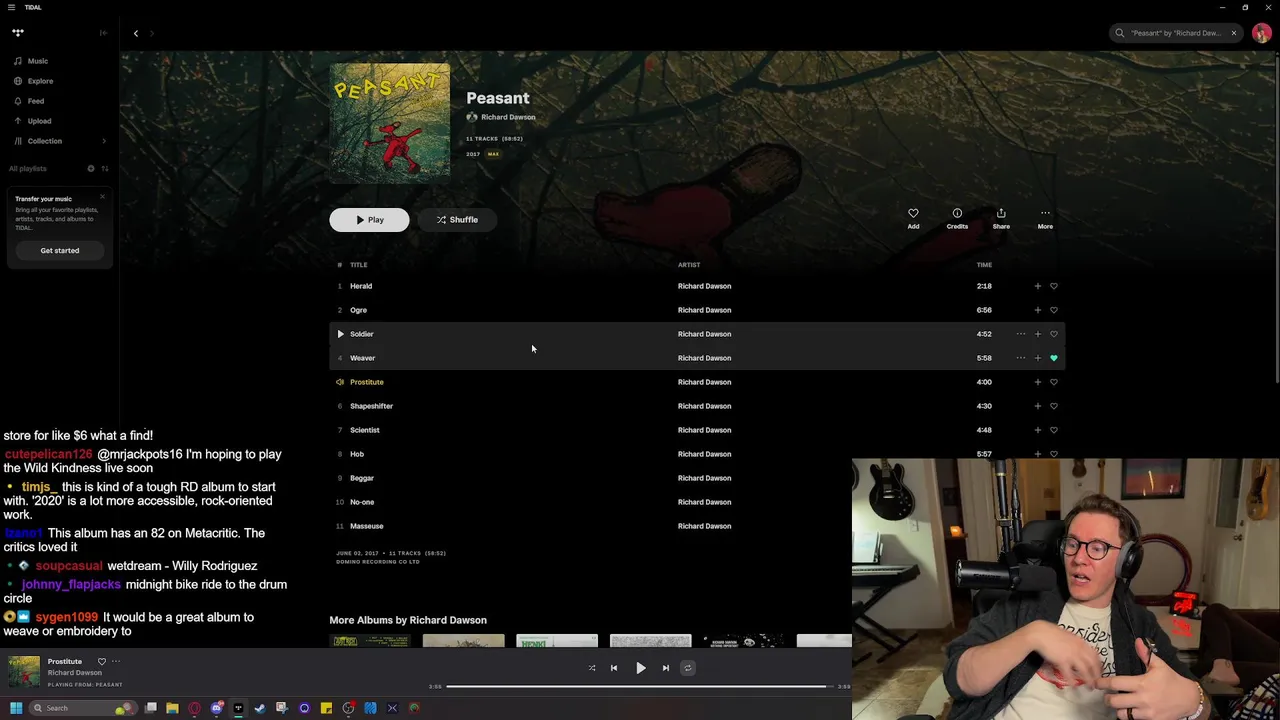The width and height of the screenshot is (1280, 720).
Task: Add Weaver to a playlist with plus
Action: click(x=1038, y=358)
